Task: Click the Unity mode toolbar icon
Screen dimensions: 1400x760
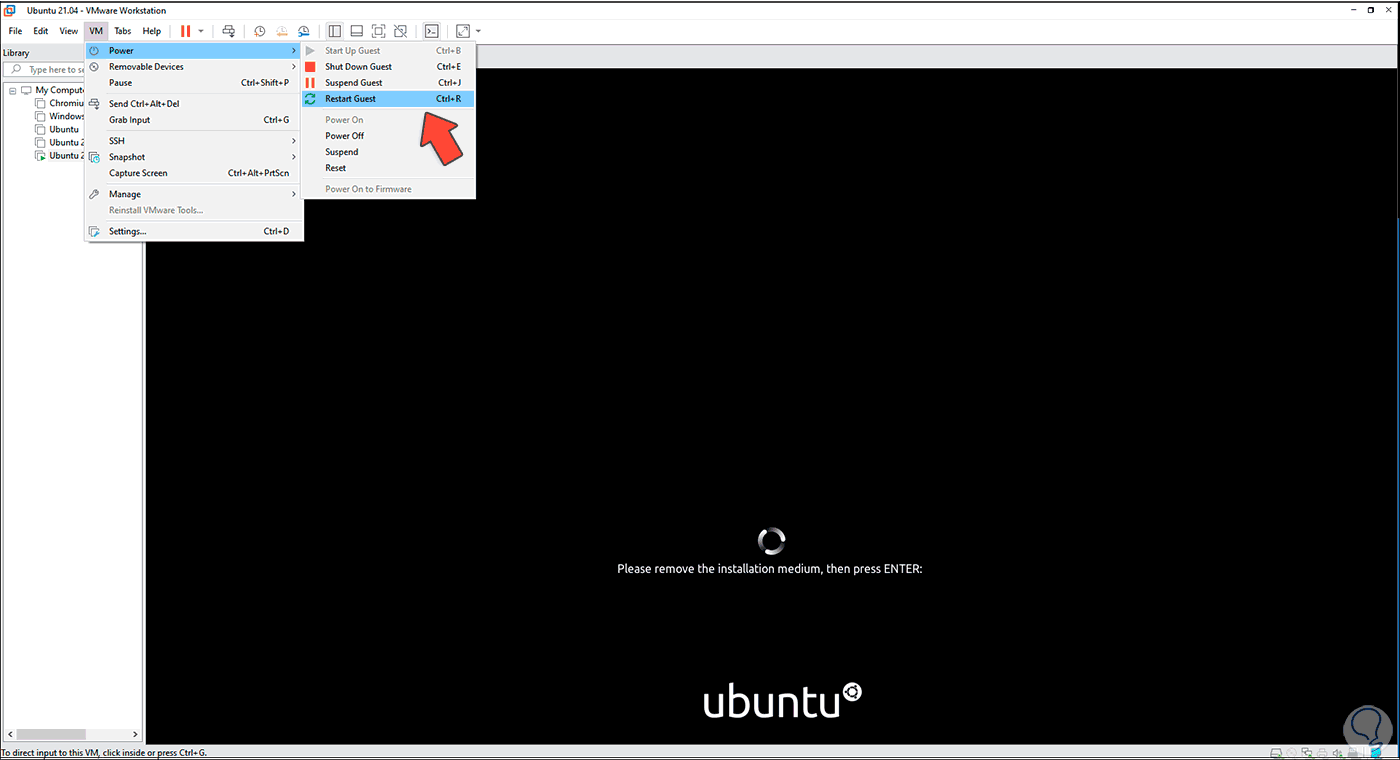Action: (x=401, y=31)
